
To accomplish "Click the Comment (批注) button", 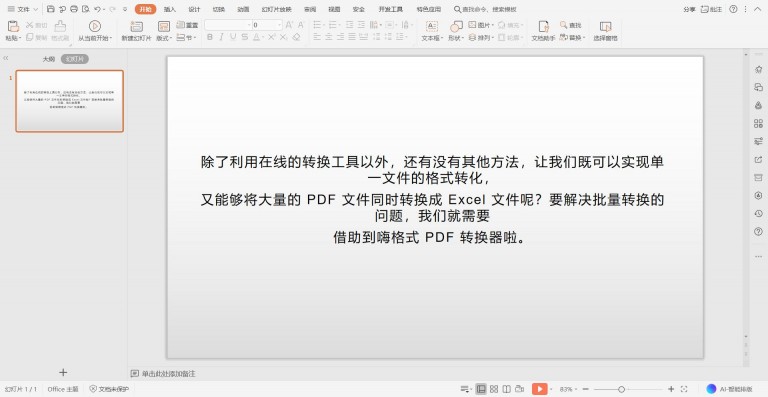I will 712,9.
